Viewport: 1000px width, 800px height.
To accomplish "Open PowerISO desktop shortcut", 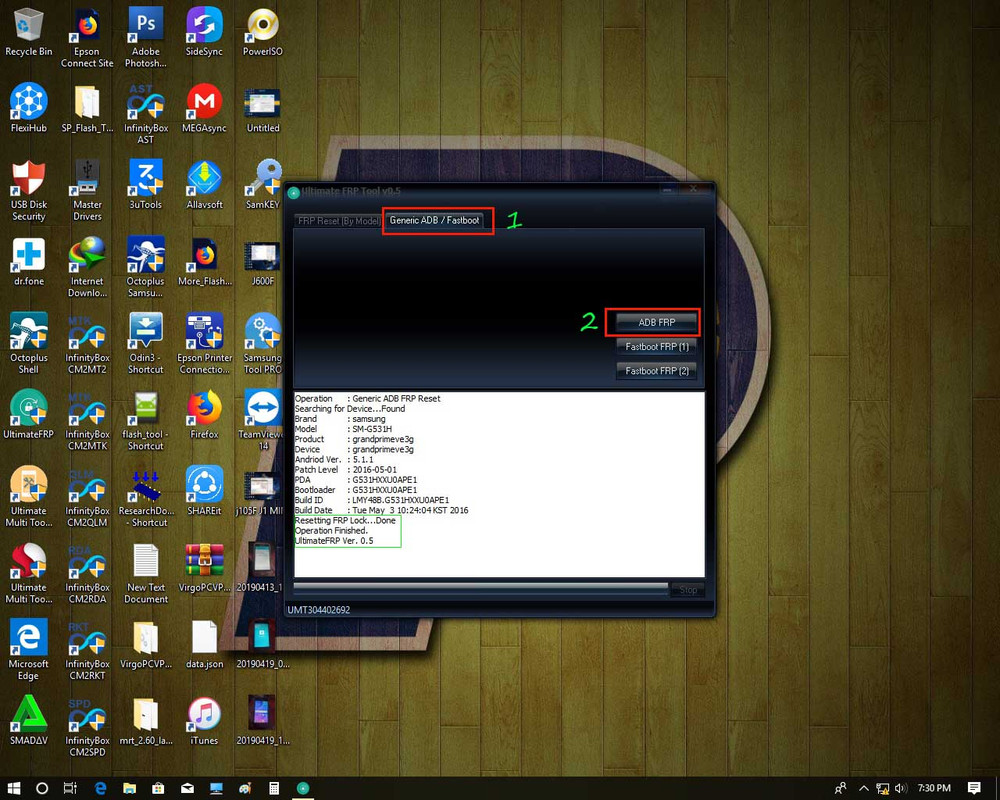I will tap(263, 32).
